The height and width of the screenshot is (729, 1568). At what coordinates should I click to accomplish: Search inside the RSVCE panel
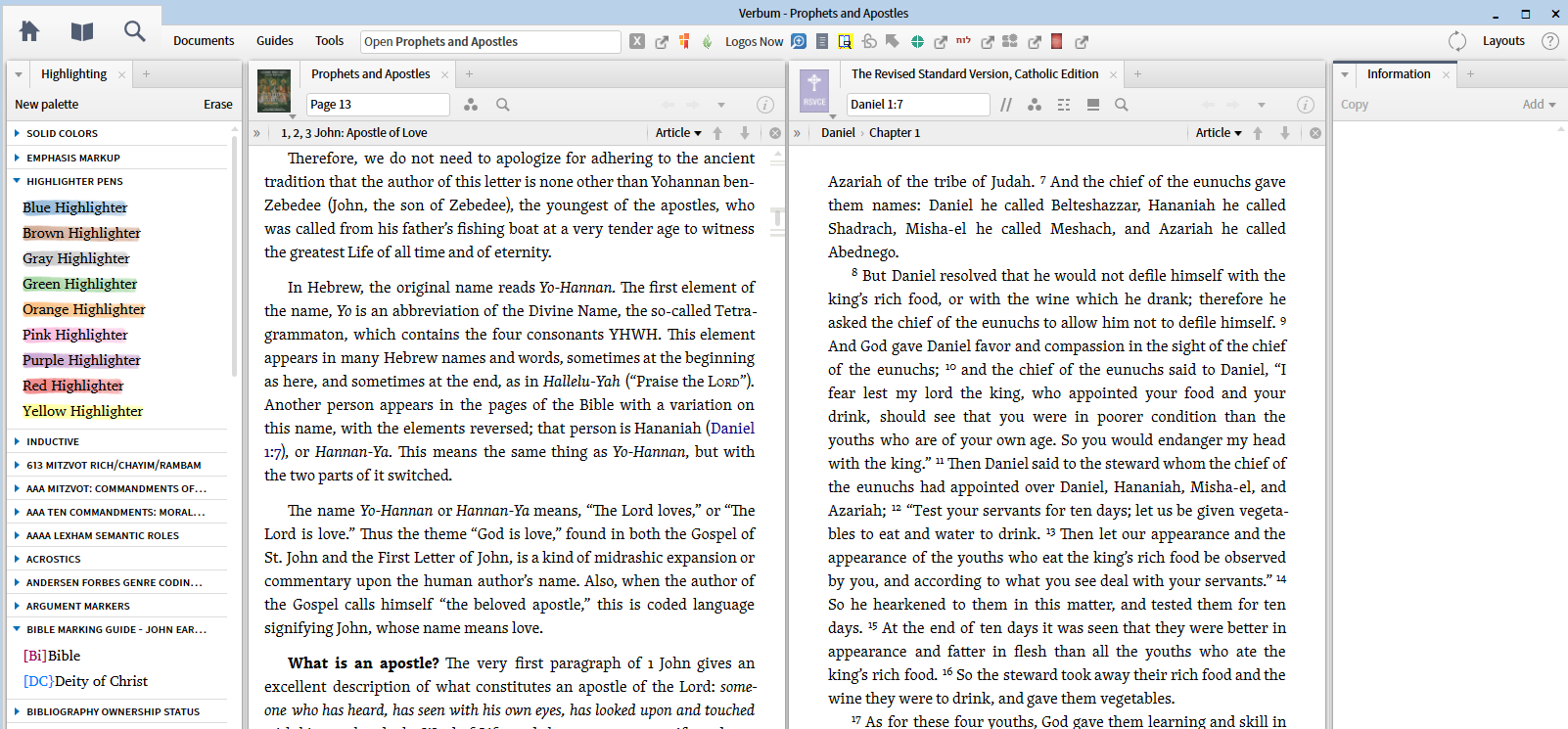1122,105
